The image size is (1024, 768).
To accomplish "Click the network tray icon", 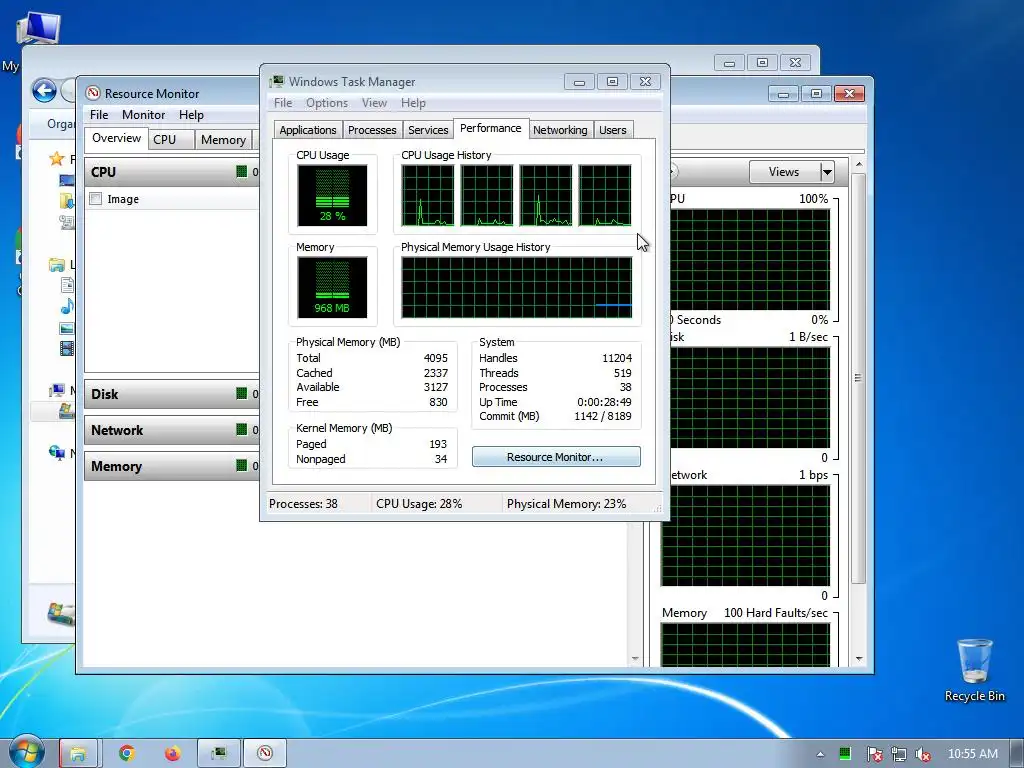I will (899, 754).
